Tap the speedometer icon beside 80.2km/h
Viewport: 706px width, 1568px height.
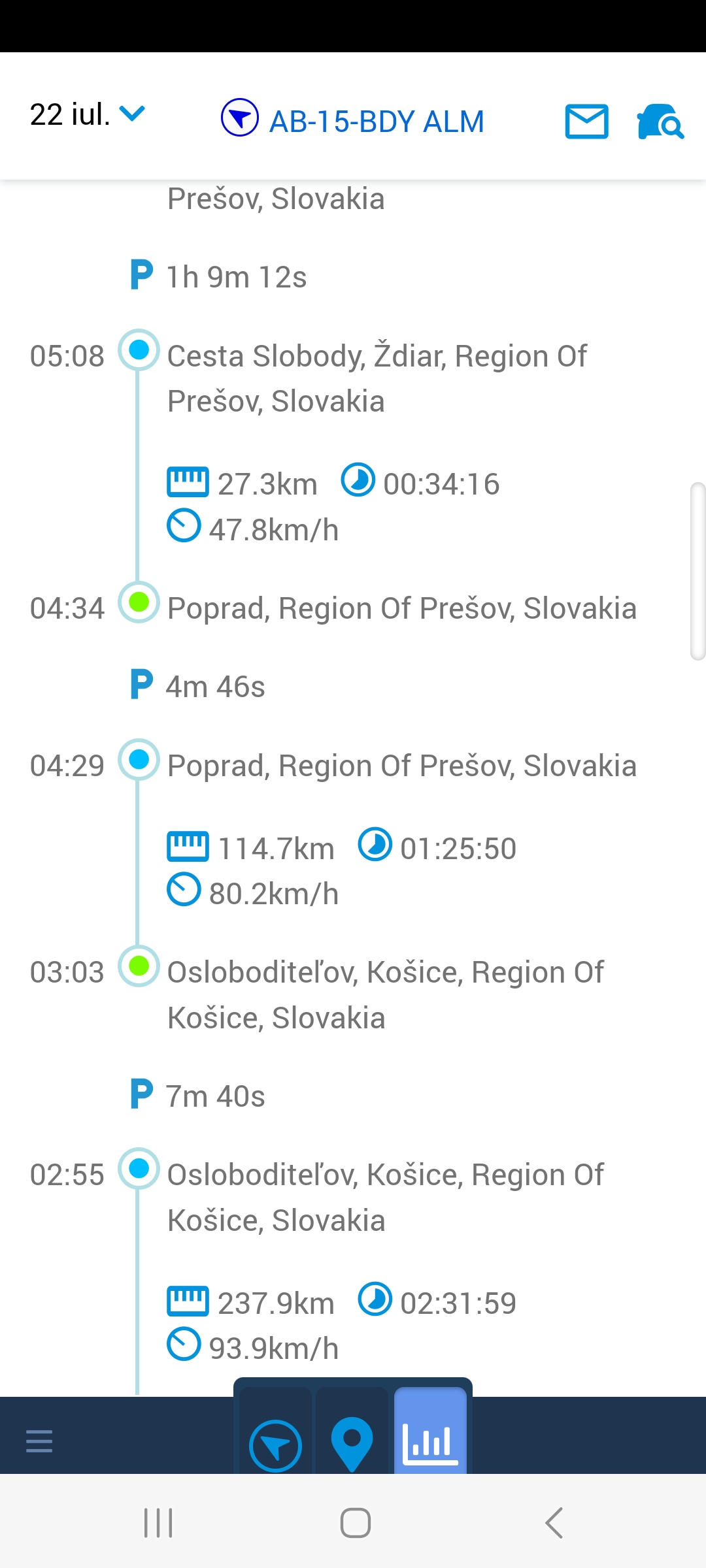(184, 890)
